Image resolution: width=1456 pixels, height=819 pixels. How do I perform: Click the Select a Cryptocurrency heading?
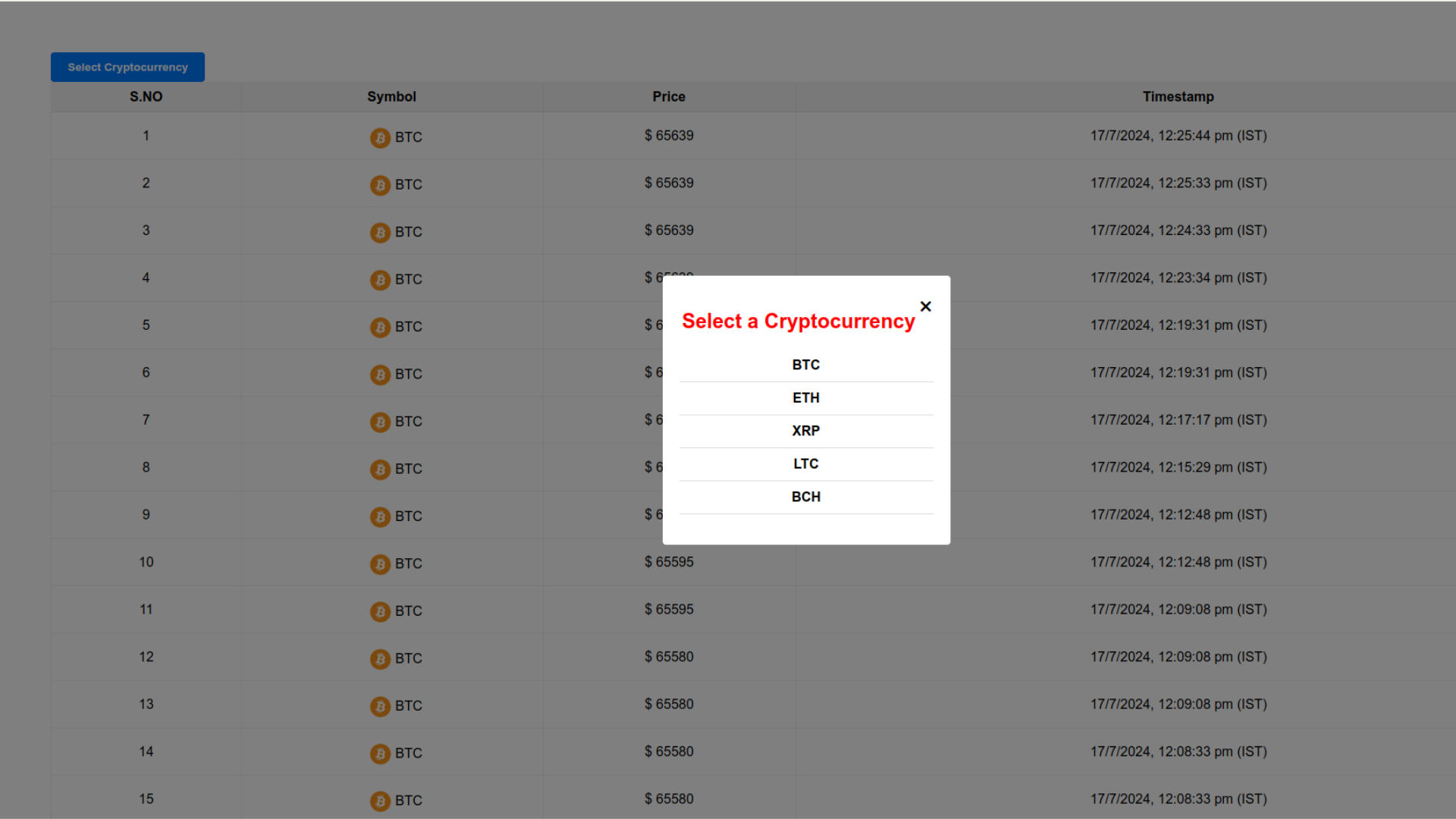[798, 322]
